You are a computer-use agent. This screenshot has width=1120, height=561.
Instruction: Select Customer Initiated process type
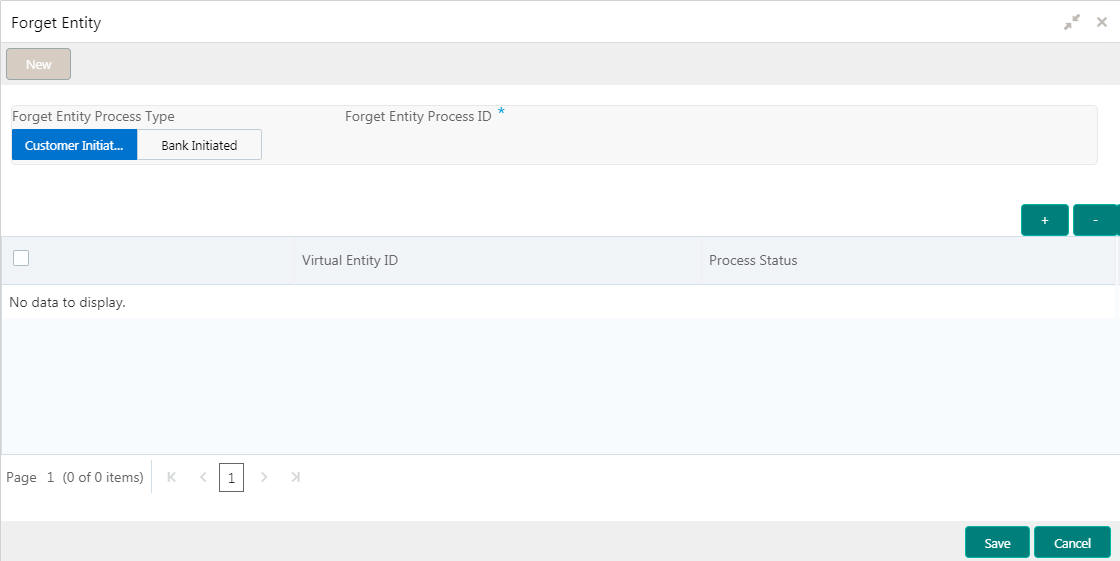pyautogui.click(x=74, y=145)
